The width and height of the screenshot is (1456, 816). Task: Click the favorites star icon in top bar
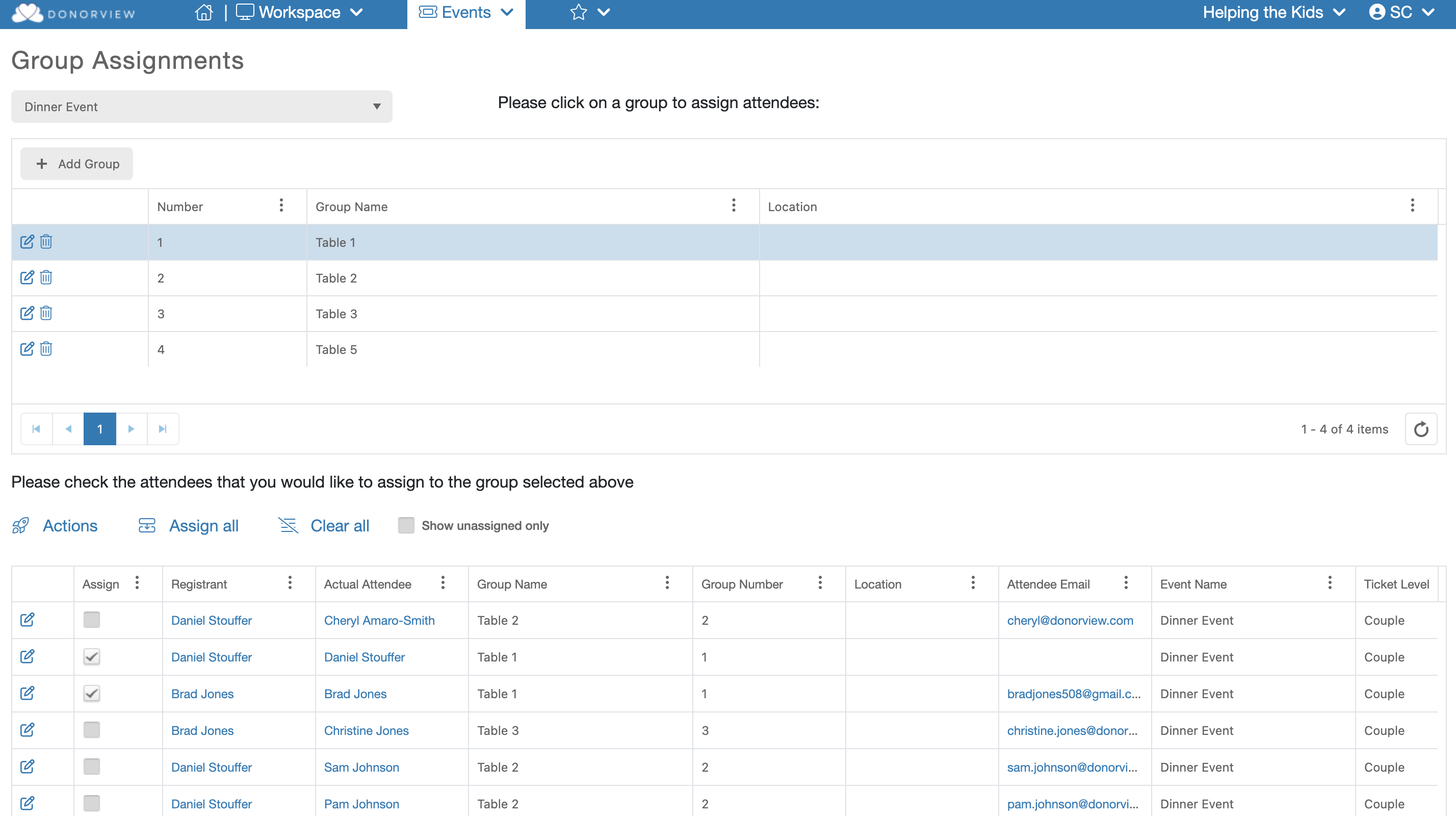[578, 12]
